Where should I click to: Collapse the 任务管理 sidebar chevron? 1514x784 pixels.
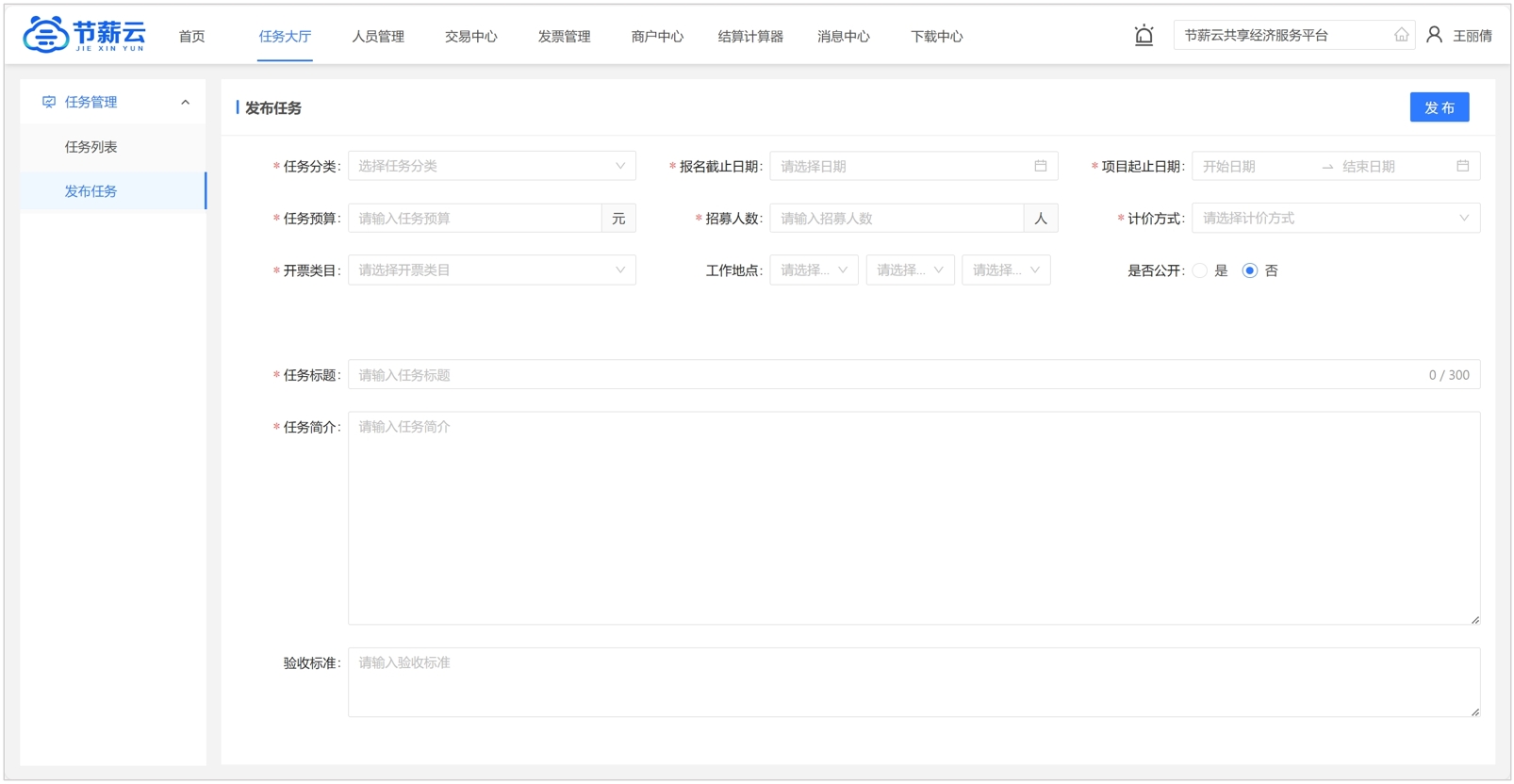[185, 102]
